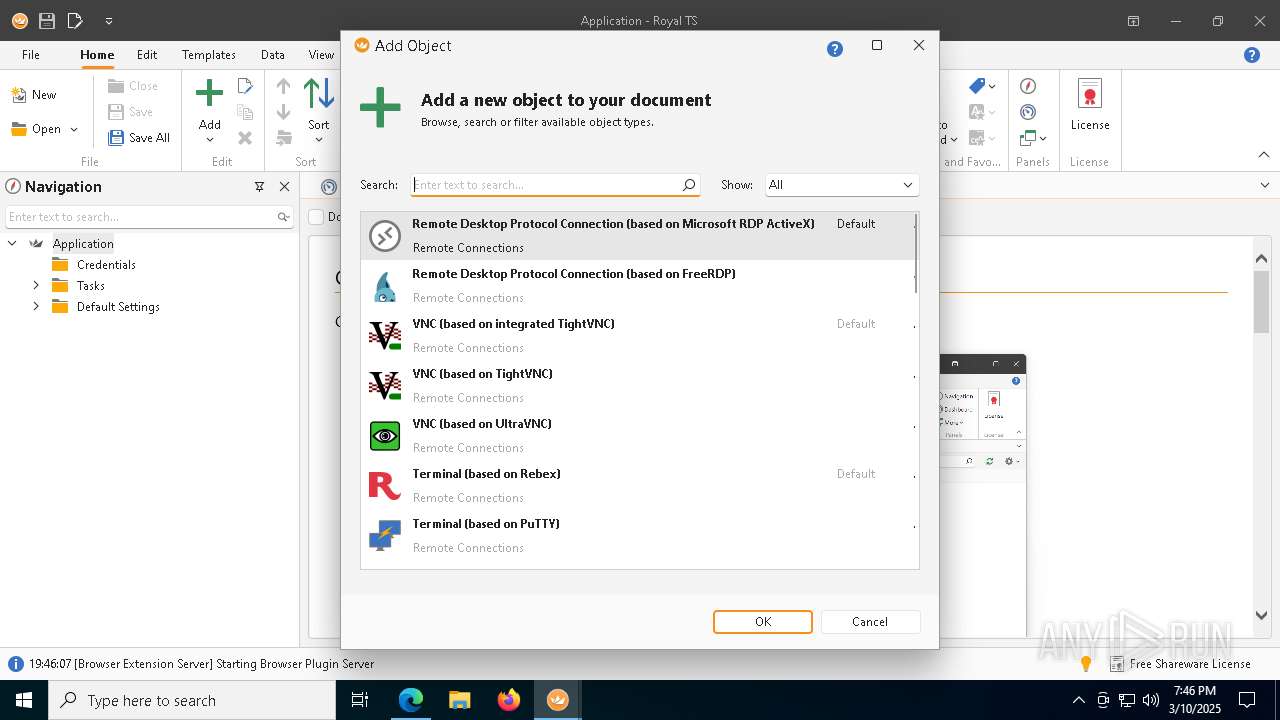Open the Show filter combo box set to All

[841, 185]
